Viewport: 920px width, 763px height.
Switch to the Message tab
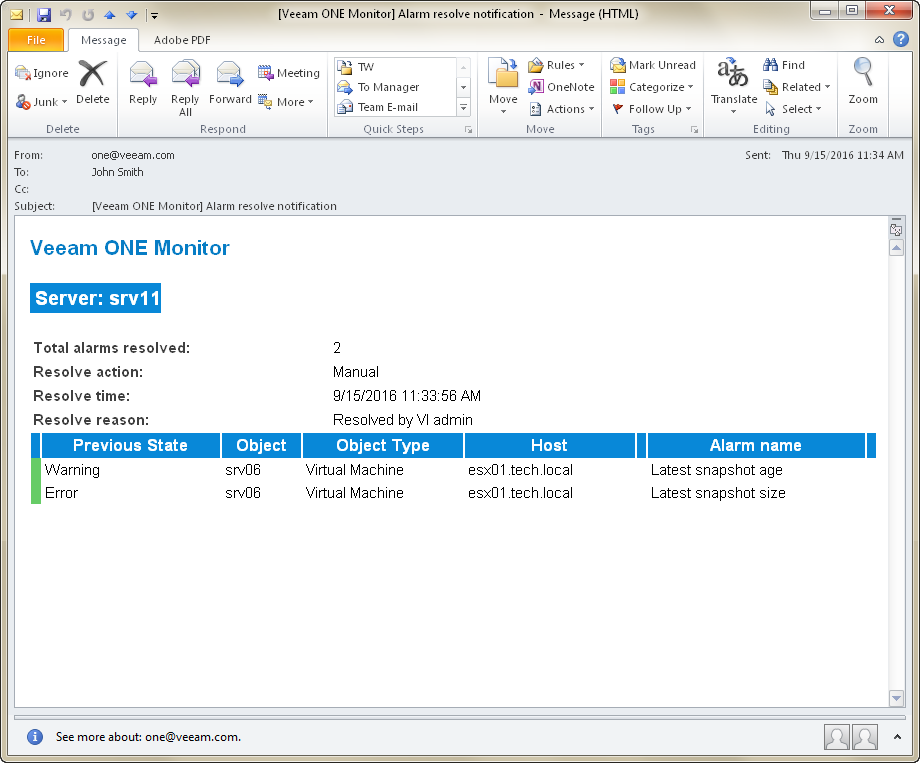[103, 40]
